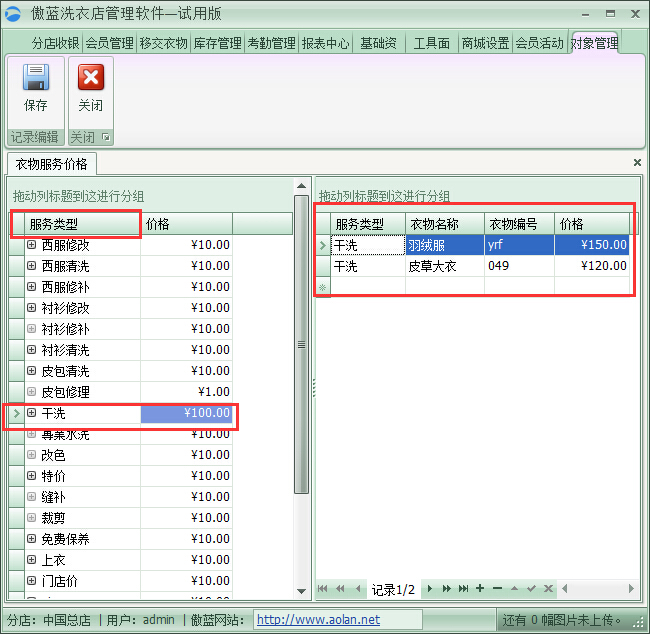
Task: Sort by left grid 服务类型 column header
Action: [x=82, y=224]
